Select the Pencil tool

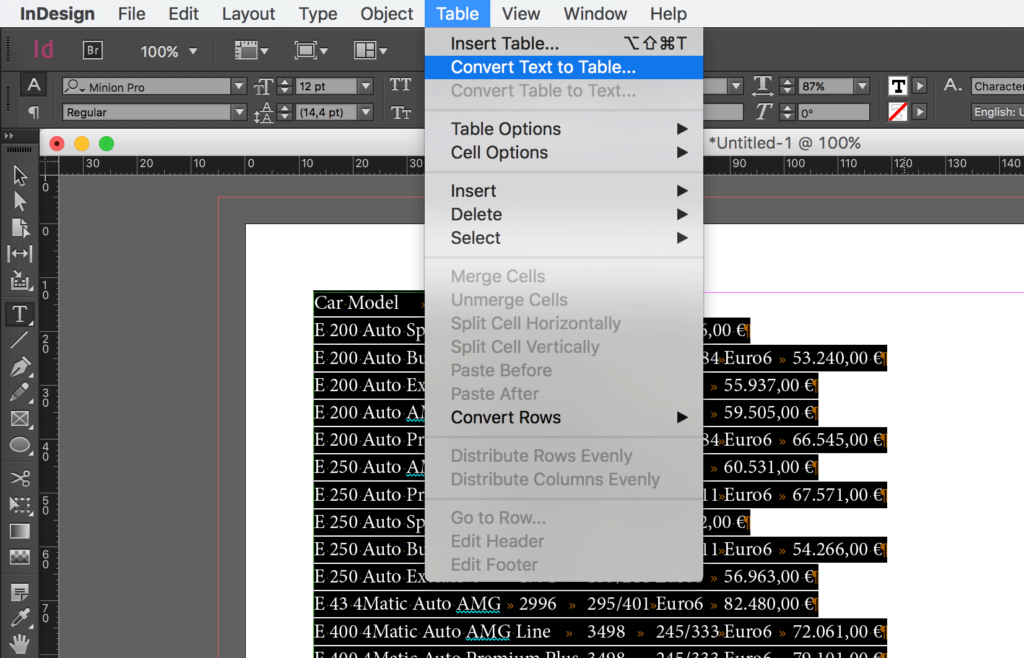(20, 392)
